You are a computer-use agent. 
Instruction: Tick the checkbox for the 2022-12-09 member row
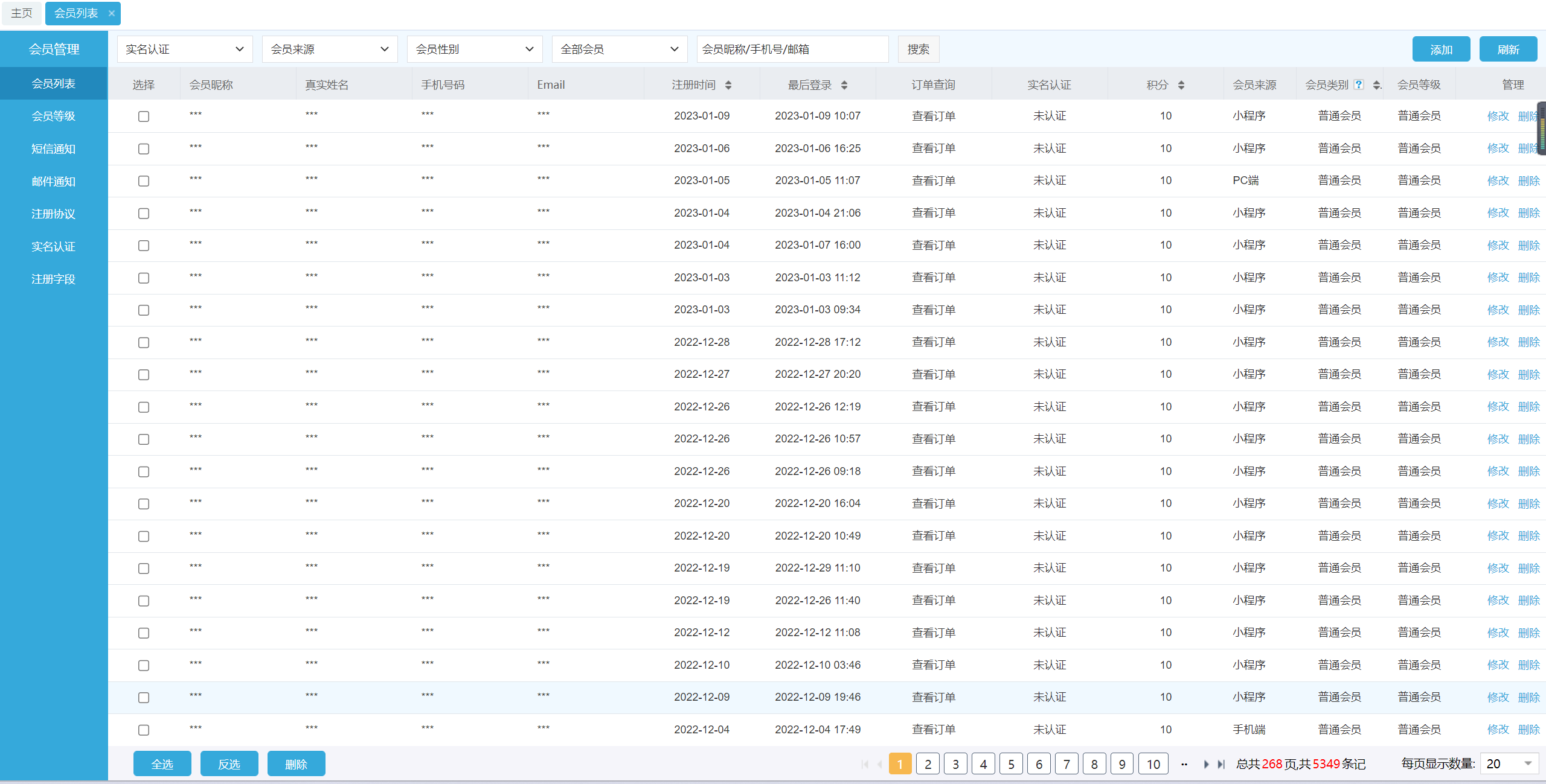(x=144, y=698)
